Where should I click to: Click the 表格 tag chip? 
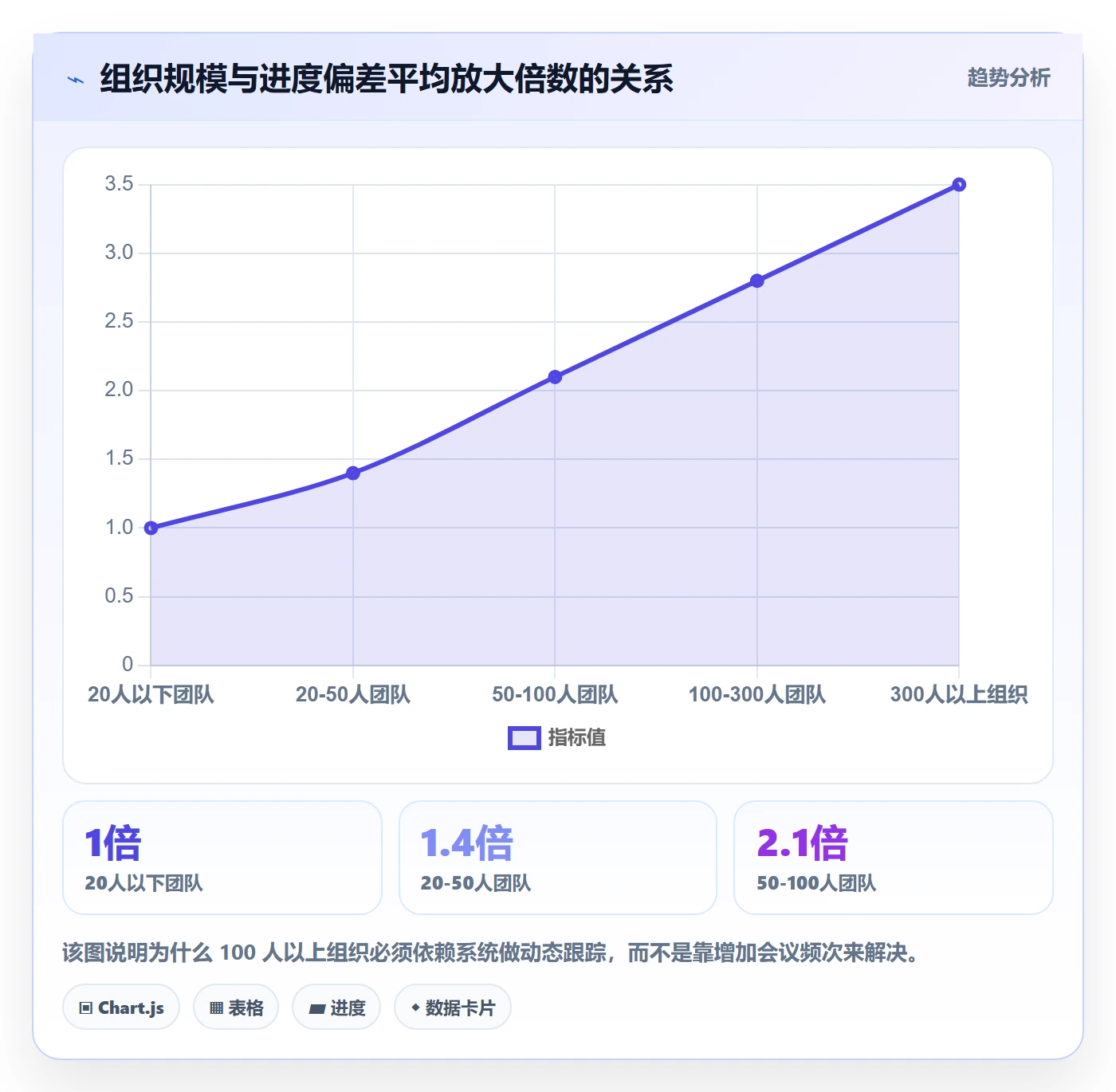click(x=236, y=1008)
